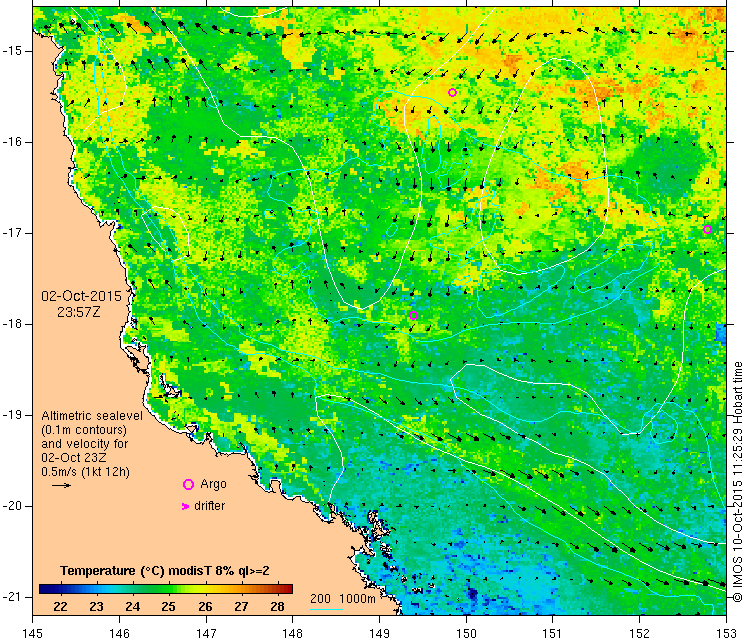Click the Argo legend circle symbol
The image size is (750, 640).
click(x=188, y=485)
